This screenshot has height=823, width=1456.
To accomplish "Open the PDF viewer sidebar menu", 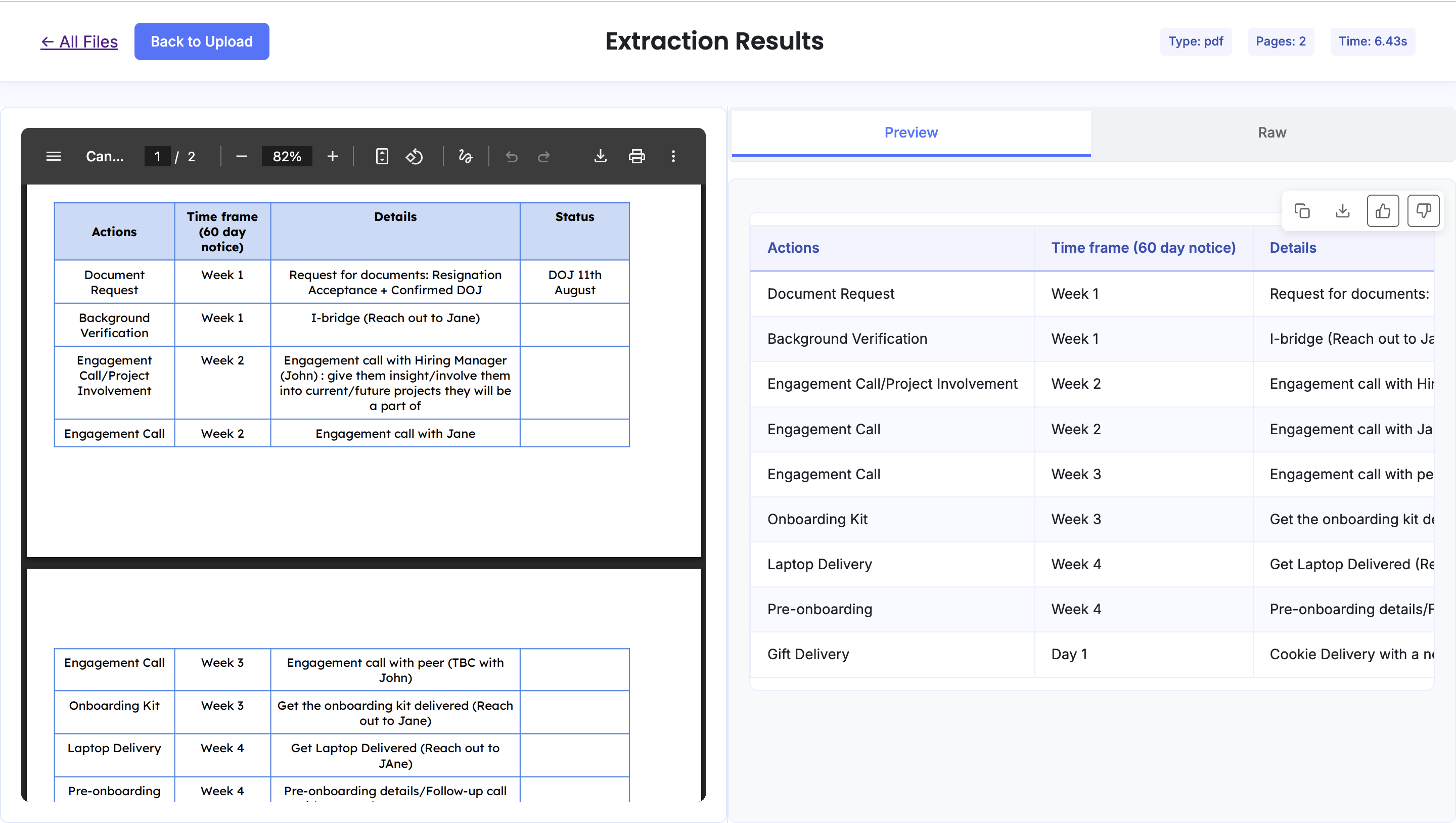I will pyautogui.click(x=53, y=156).
